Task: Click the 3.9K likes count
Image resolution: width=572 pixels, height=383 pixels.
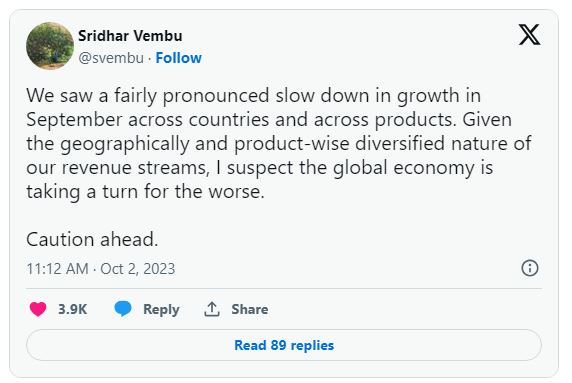Action: click(x=72, y=309)
